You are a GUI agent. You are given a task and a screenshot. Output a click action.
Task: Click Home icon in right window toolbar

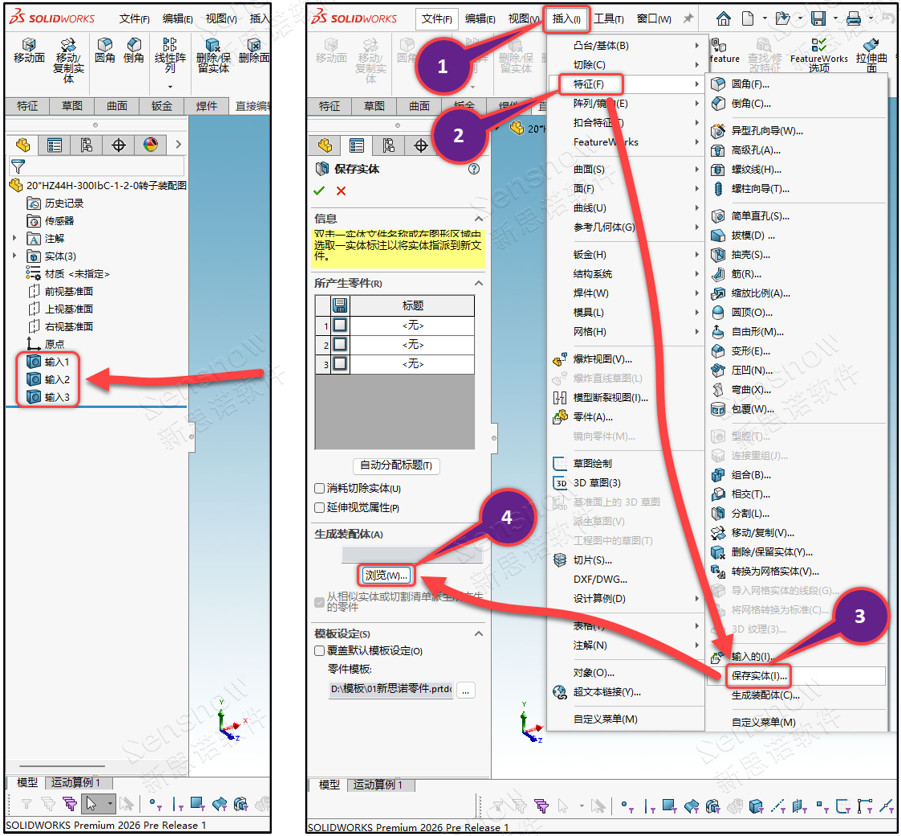click(723, 18)
